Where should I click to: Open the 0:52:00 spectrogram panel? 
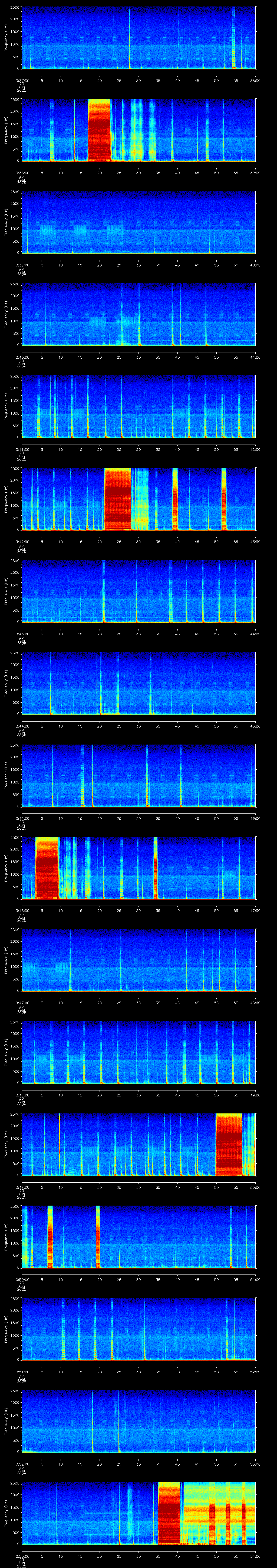coord(138,1421)
